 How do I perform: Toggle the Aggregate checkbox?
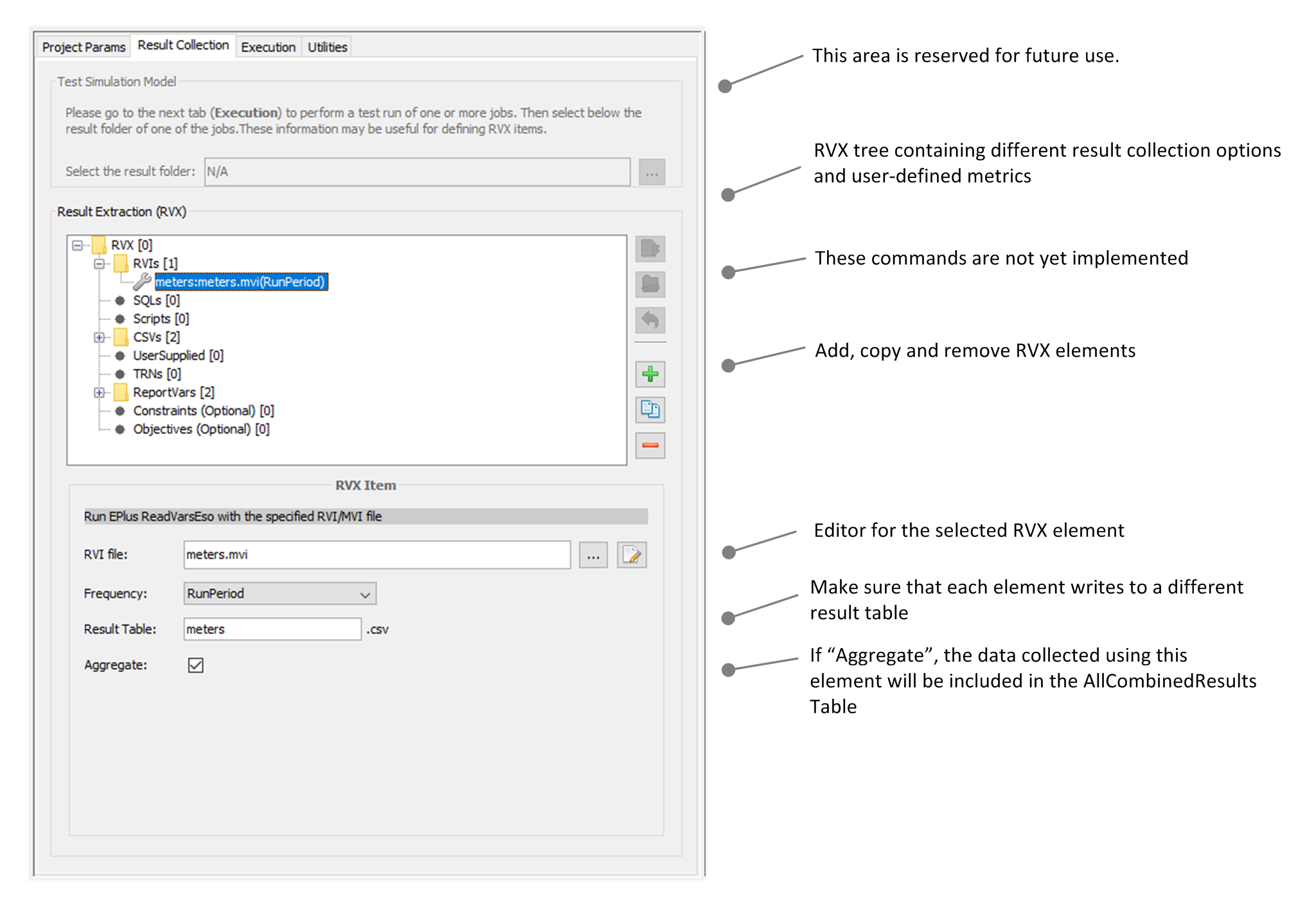(196, 665)
